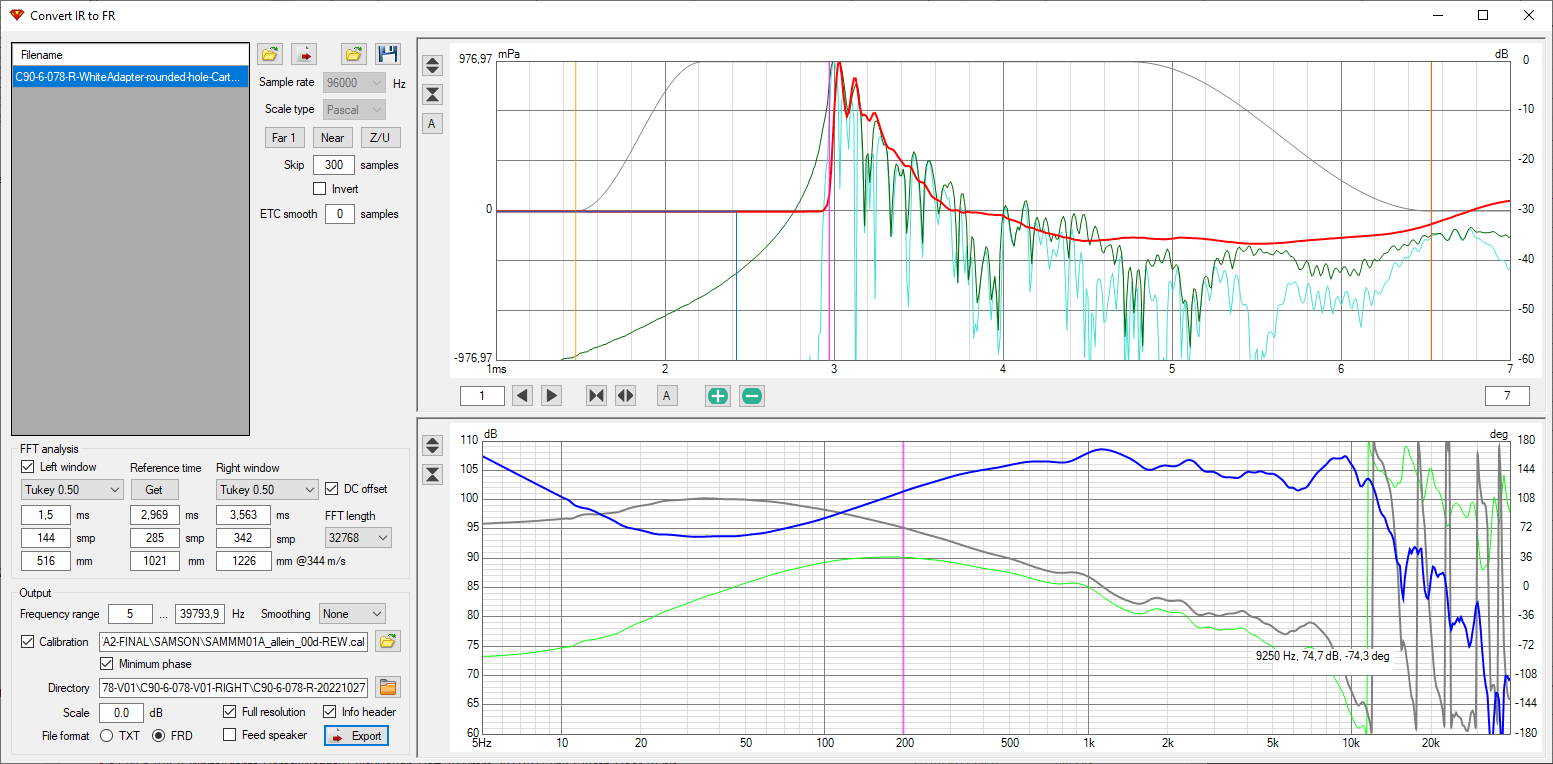Enable the Invert checkbox
The width and height of the screenshot is (1553, 764).
pyautogui.click(x=320, y=188)
